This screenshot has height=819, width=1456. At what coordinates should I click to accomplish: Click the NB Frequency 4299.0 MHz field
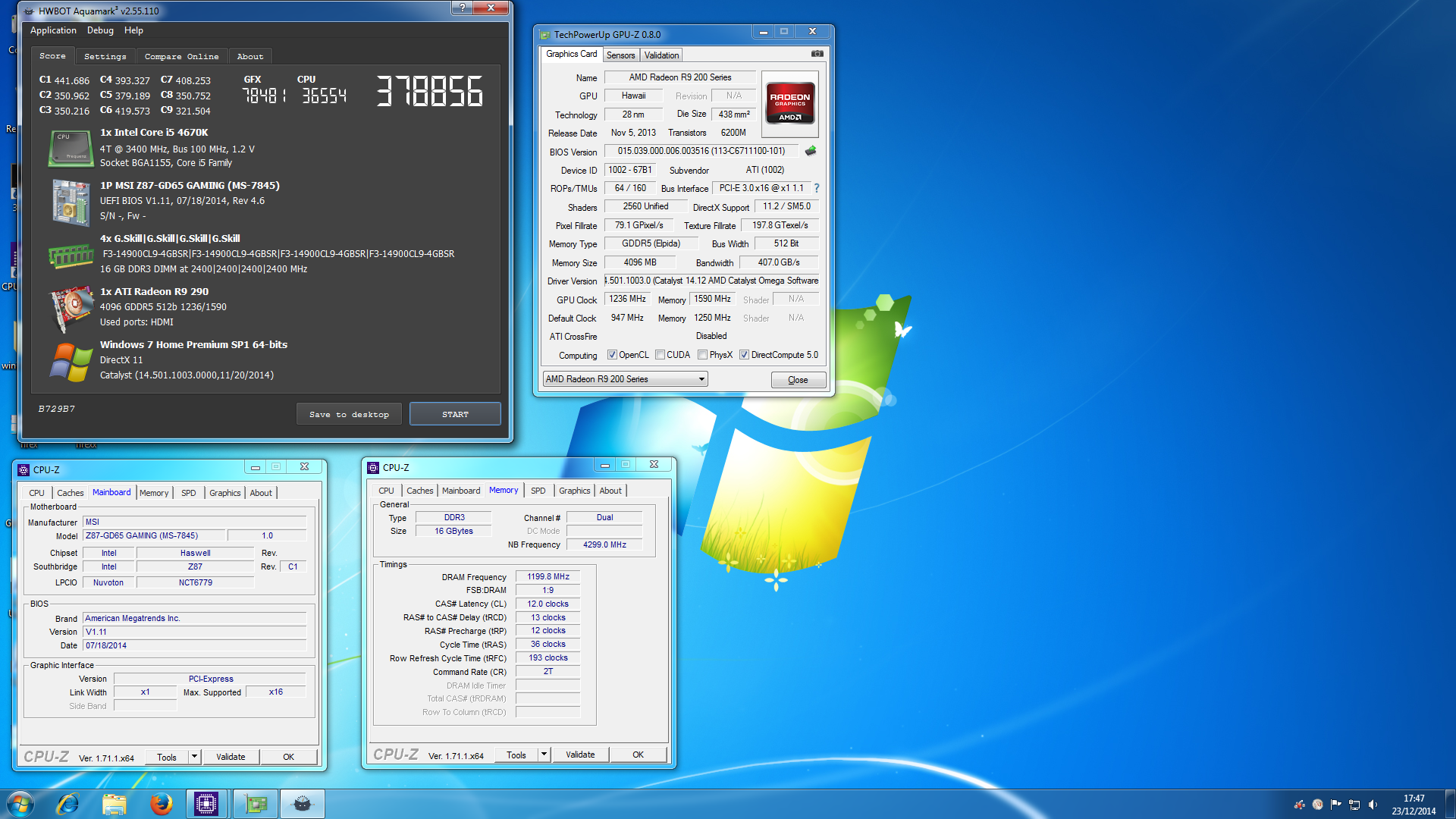(604, 544)
